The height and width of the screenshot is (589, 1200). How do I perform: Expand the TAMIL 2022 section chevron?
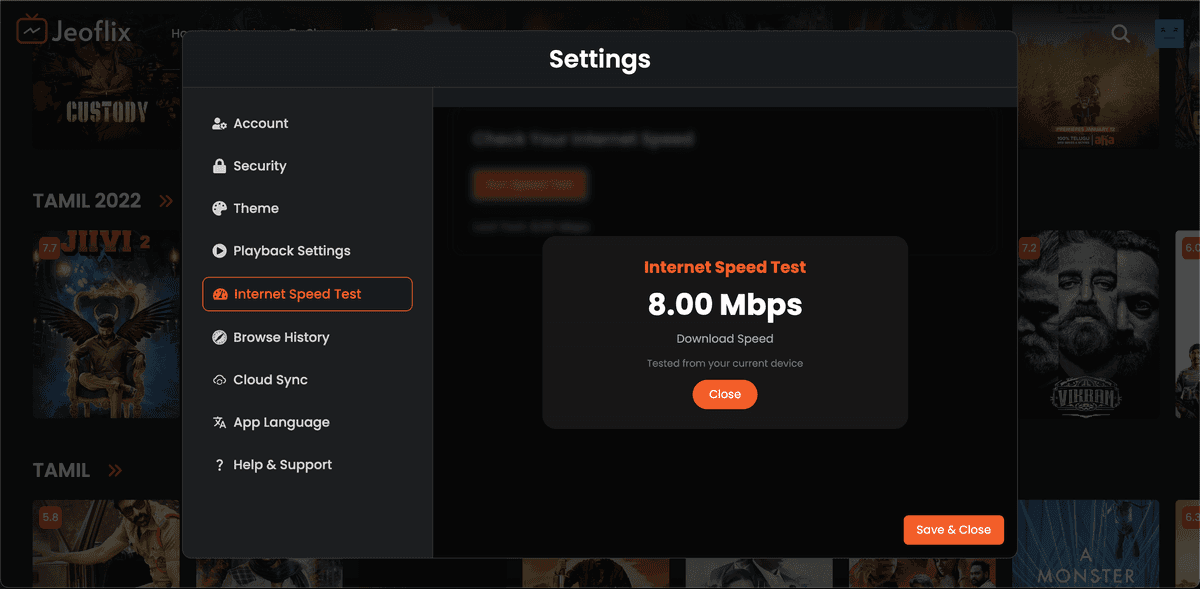pos(165,200)
